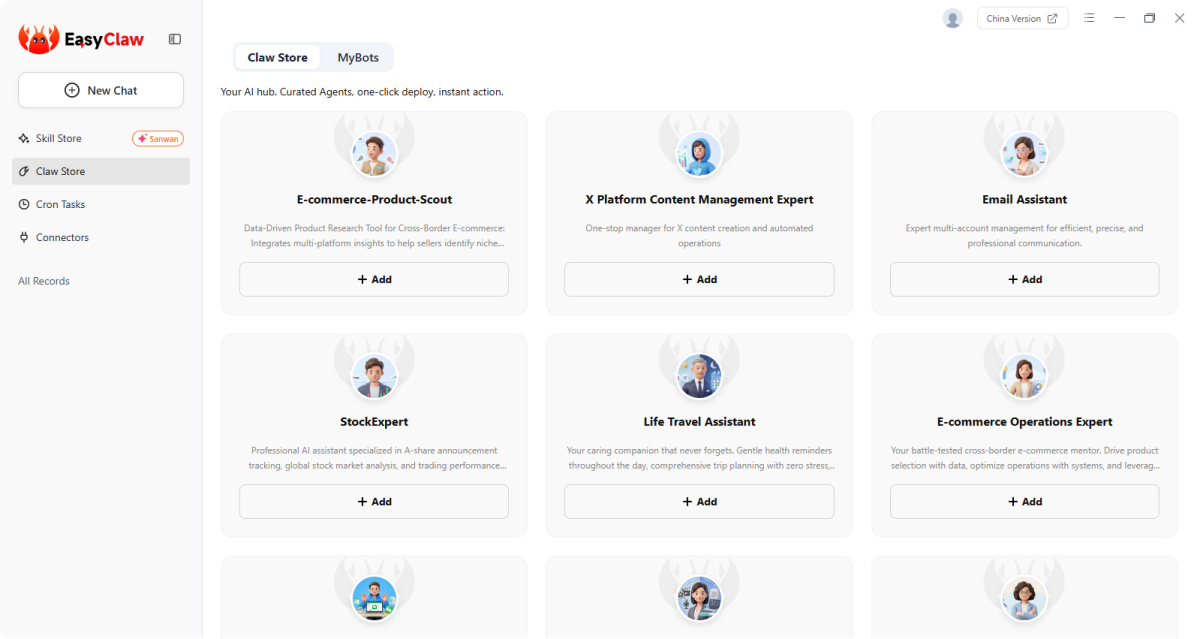
Task: Open All Records in the sidebar
Action: tap(44, 281)
